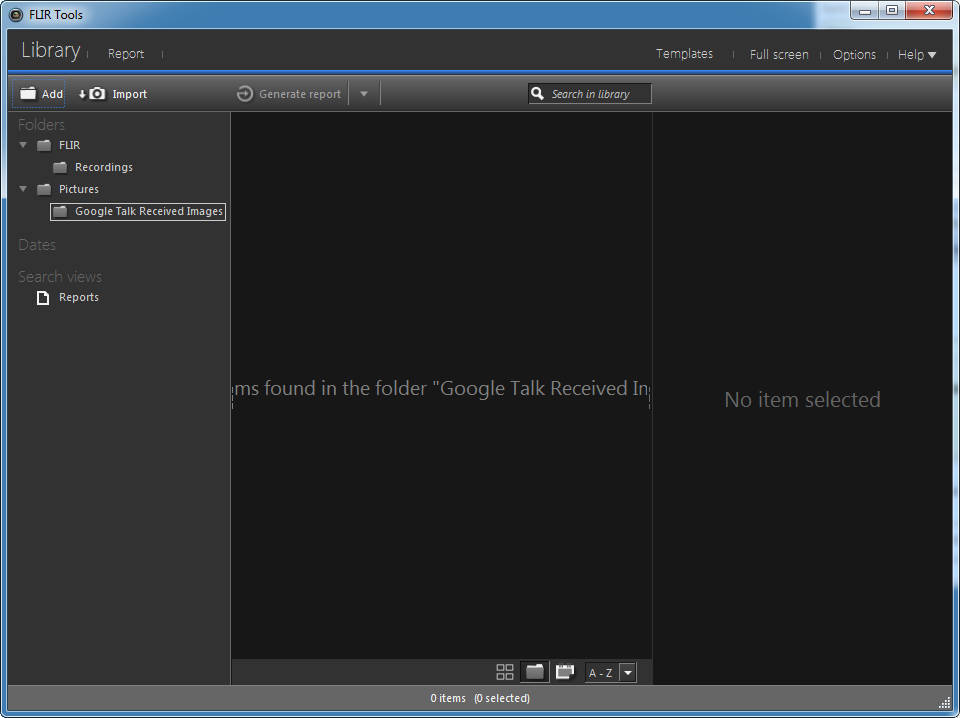This screenshot has width=960, height=718.
Task: Click the Recordings folder icon
Action: click(60, 168)
